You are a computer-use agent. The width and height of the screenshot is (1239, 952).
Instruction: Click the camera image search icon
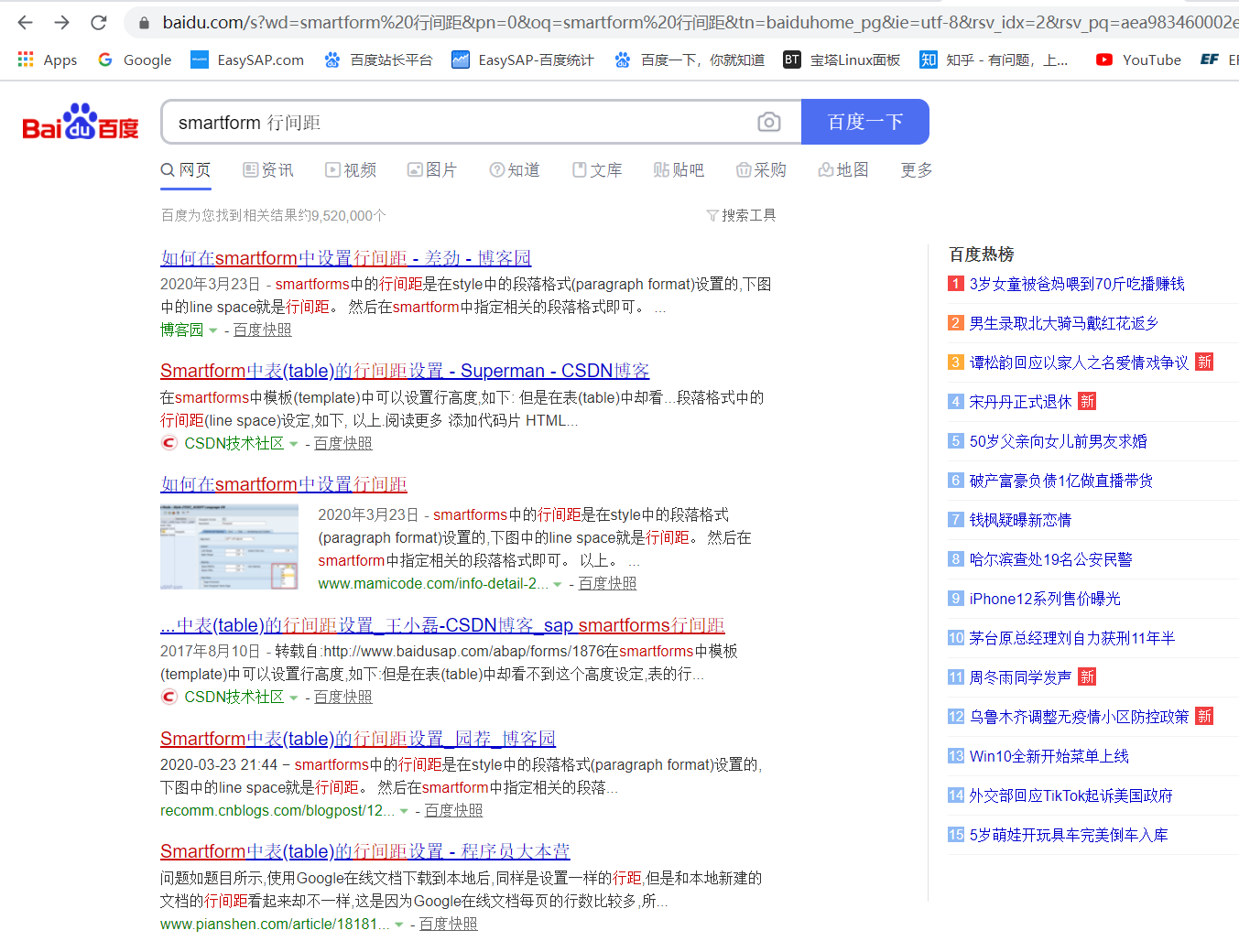pyautogui.click(x=769, y=122)
